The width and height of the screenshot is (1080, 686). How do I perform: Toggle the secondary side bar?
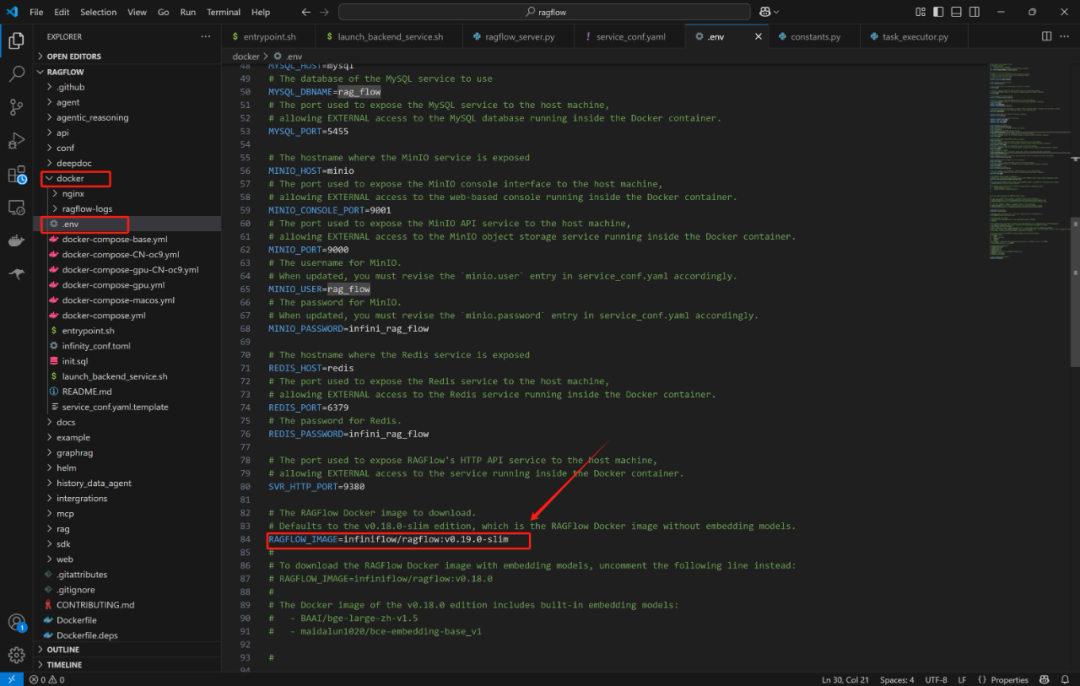tap(974, 12)
